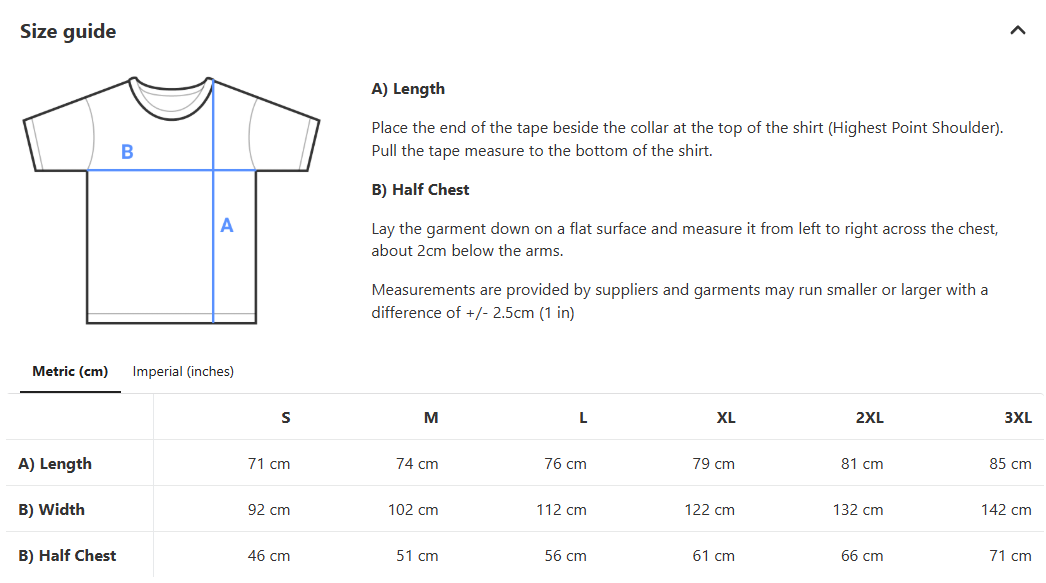Click the A) Length description heading
Image resolution: width=1046 pixels, height=583 pixels.
408,89
